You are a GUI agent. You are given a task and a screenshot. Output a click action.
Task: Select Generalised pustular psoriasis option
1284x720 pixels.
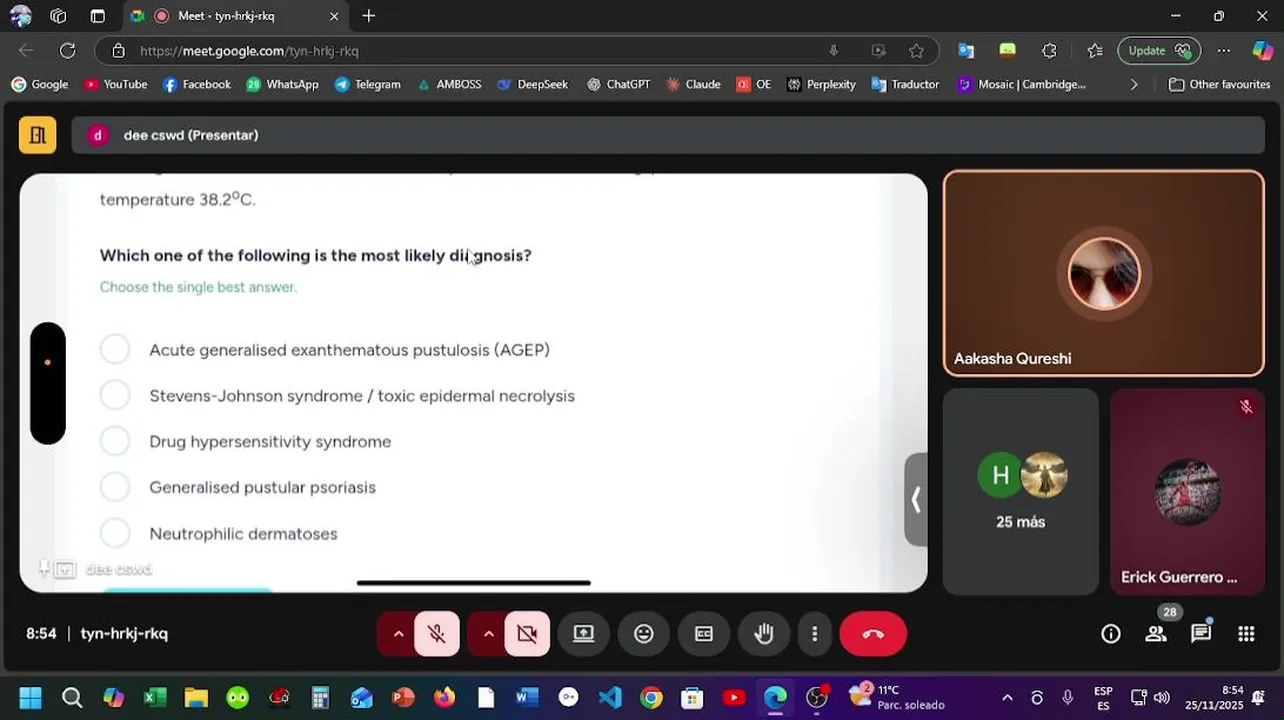[x=115, y=487]
